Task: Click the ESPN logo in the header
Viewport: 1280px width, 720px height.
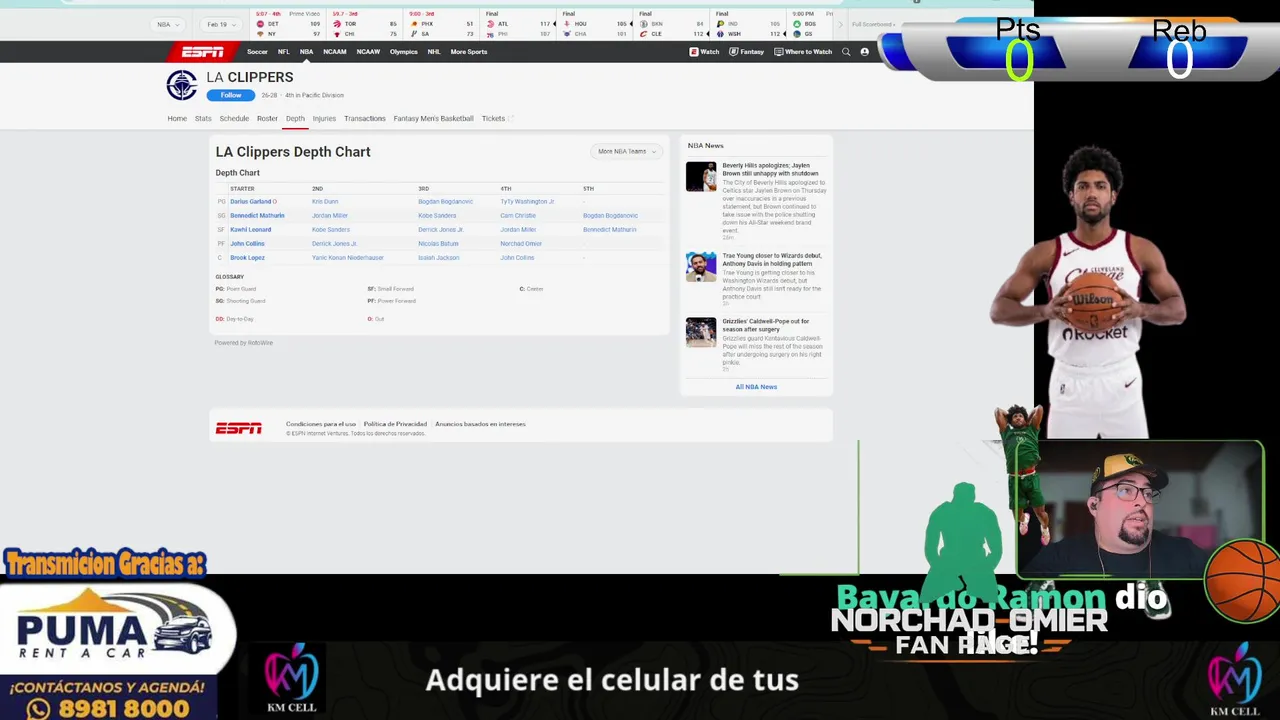Action: [202, 52]
